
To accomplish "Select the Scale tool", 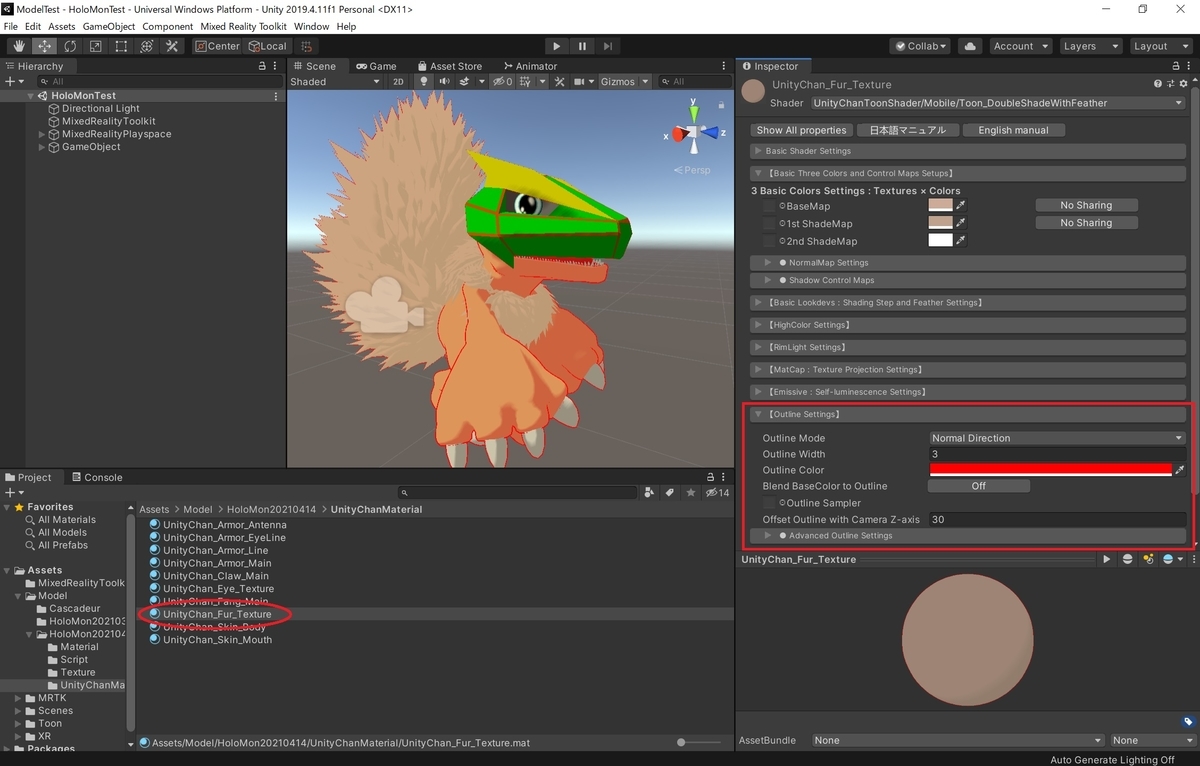I will [95, 46].
